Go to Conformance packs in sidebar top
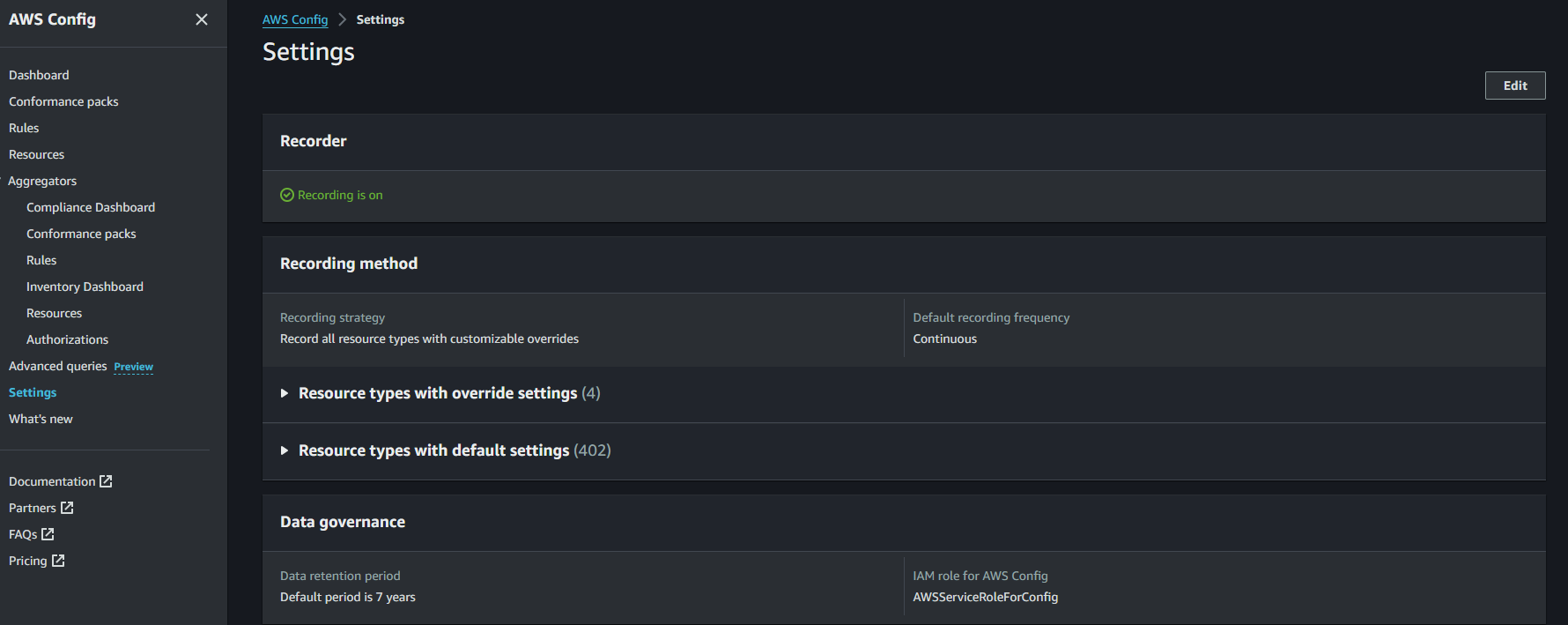The image size is (1568, 625). [63, 101]
